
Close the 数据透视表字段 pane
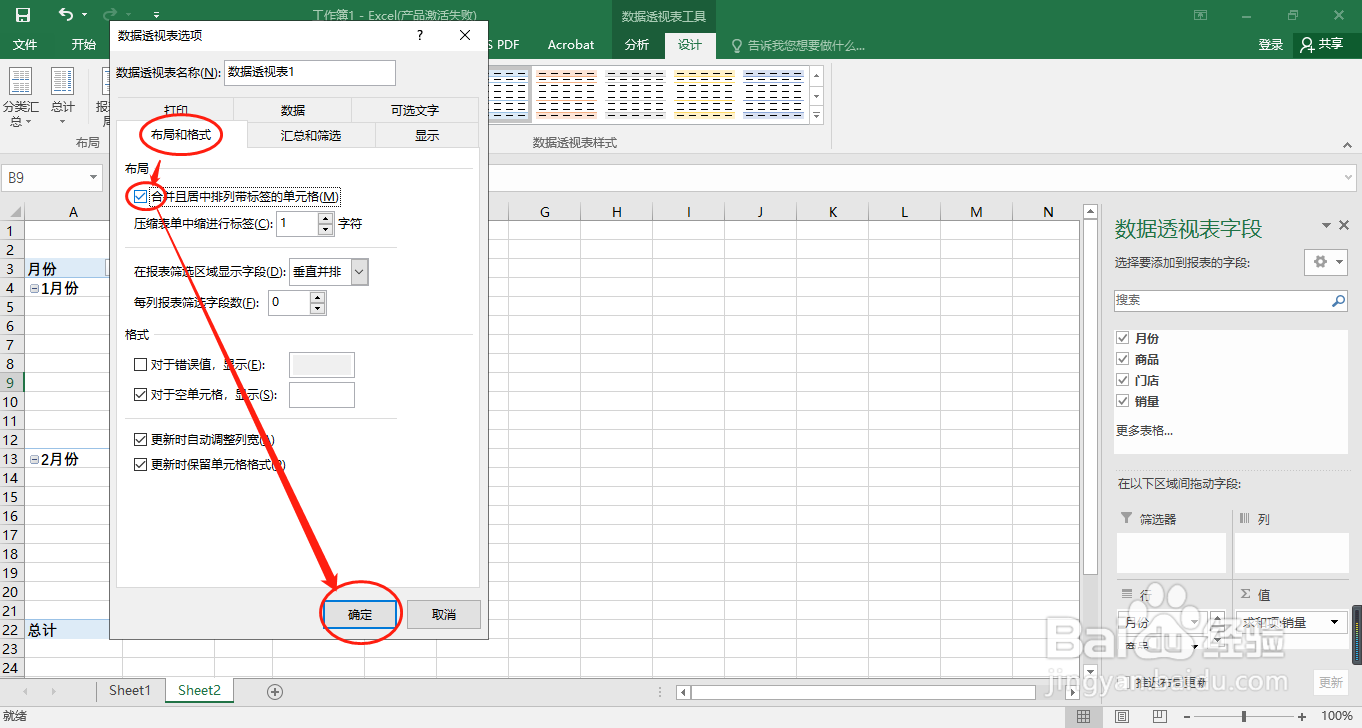pyautogui.click(x=1346, y=226)
